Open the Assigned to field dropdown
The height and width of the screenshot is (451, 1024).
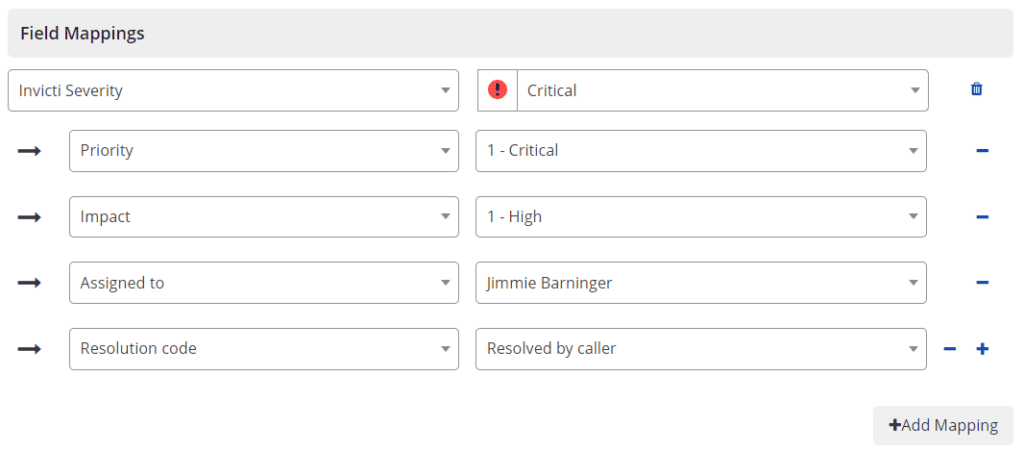[264, 283]
